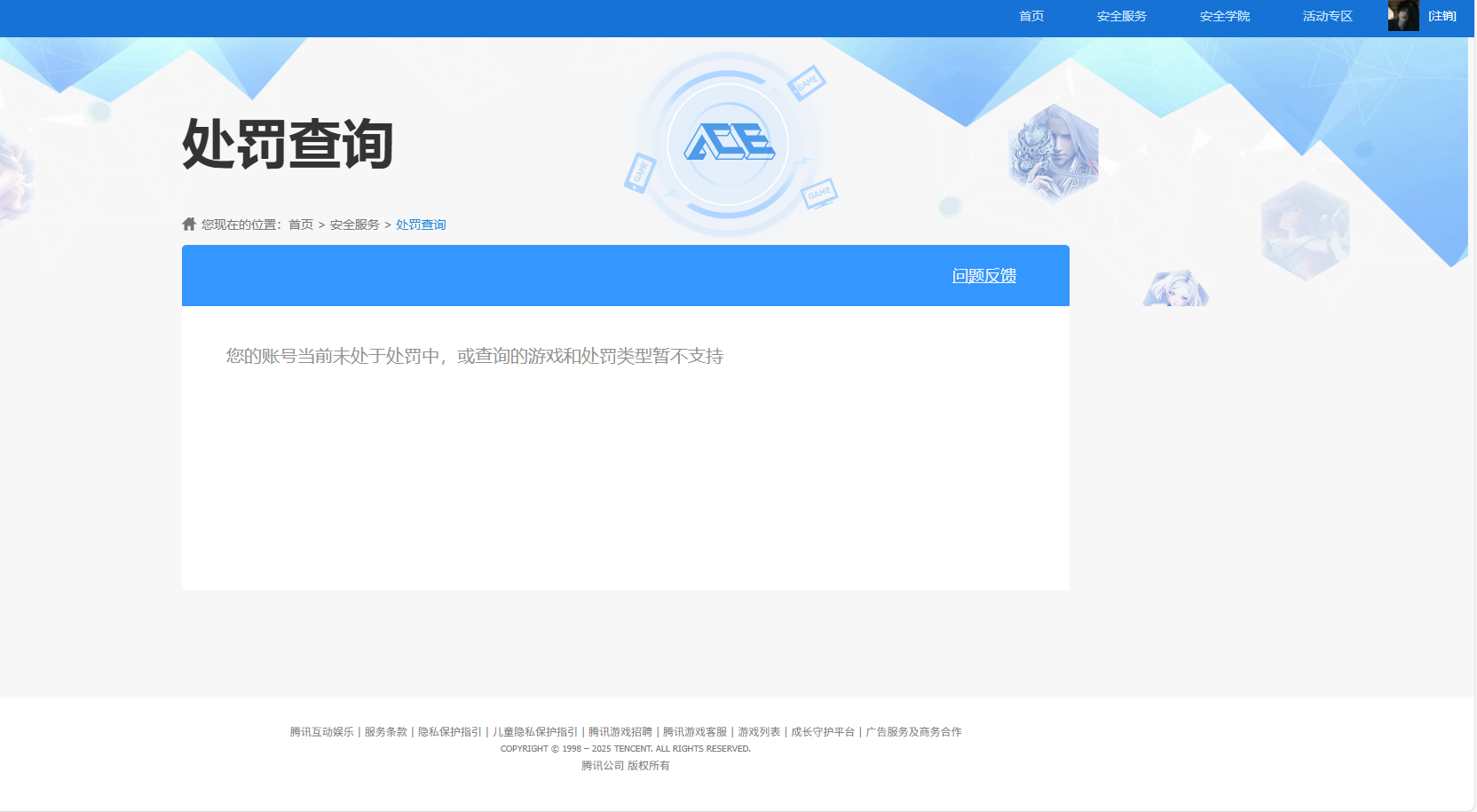Open 处罚查询 in the breadcrumb trail

[x=420, y=225]
